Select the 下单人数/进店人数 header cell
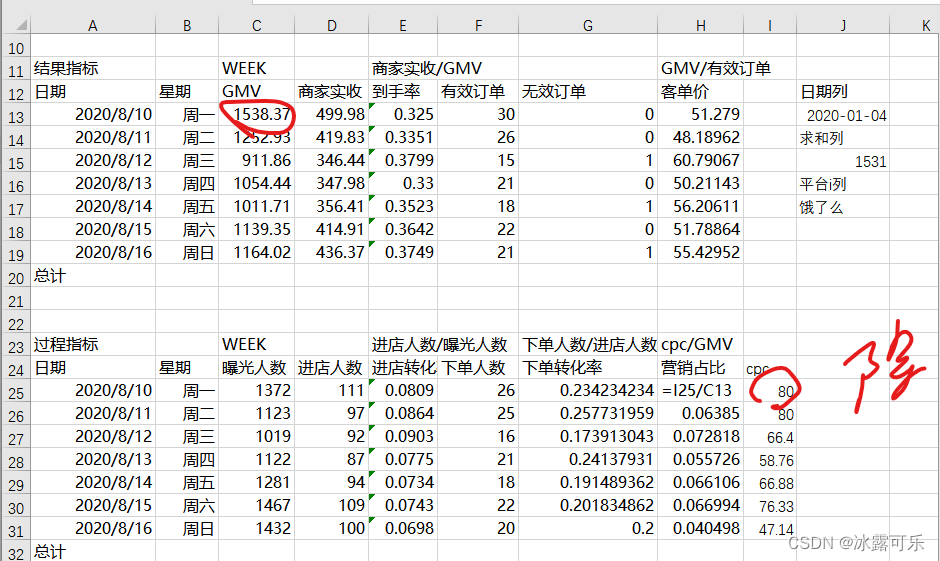 589,344
